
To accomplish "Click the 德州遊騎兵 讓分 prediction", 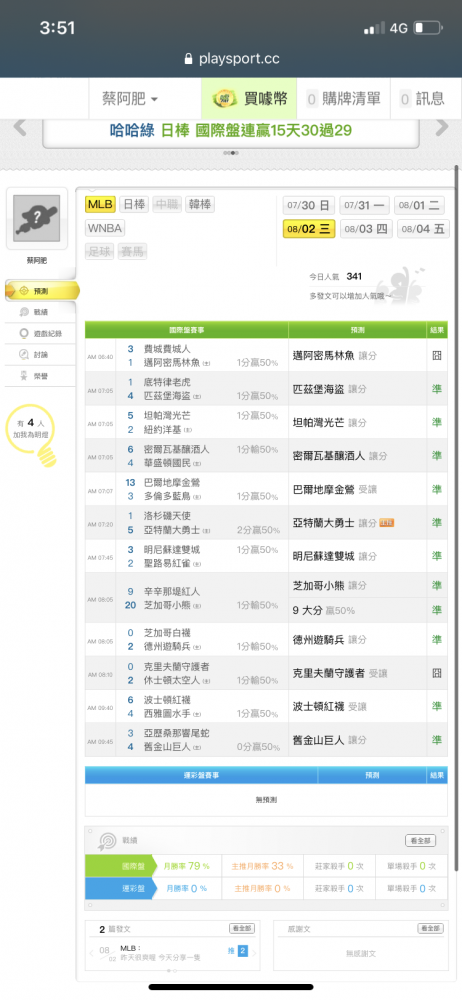I will 330,640.
